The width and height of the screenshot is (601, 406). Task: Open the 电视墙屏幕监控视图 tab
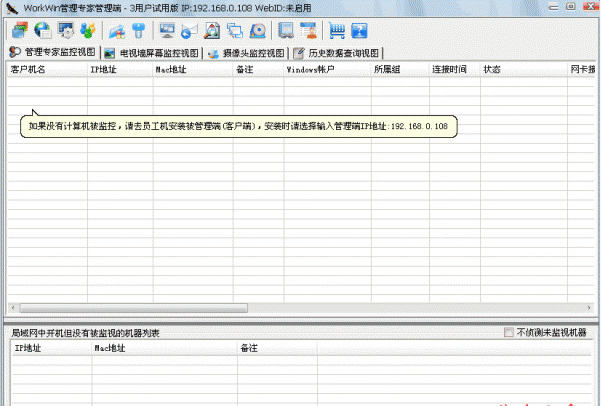(152, 53)
